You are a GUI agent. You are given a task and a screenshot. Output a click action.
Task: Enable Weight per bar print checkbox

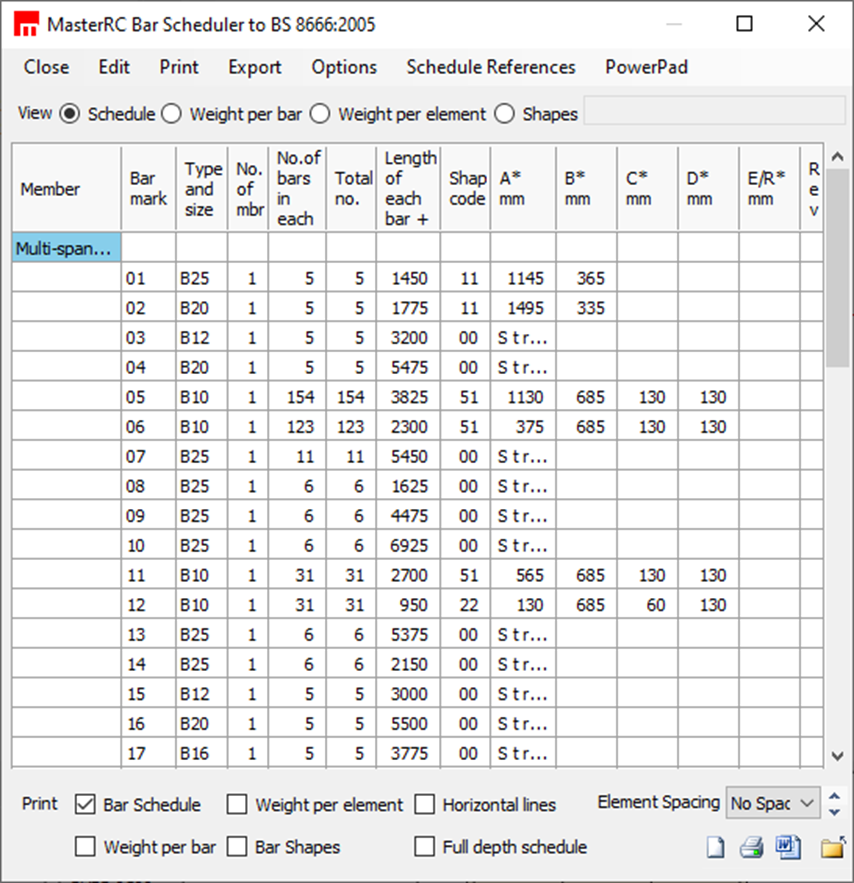(x=85, y=846)
